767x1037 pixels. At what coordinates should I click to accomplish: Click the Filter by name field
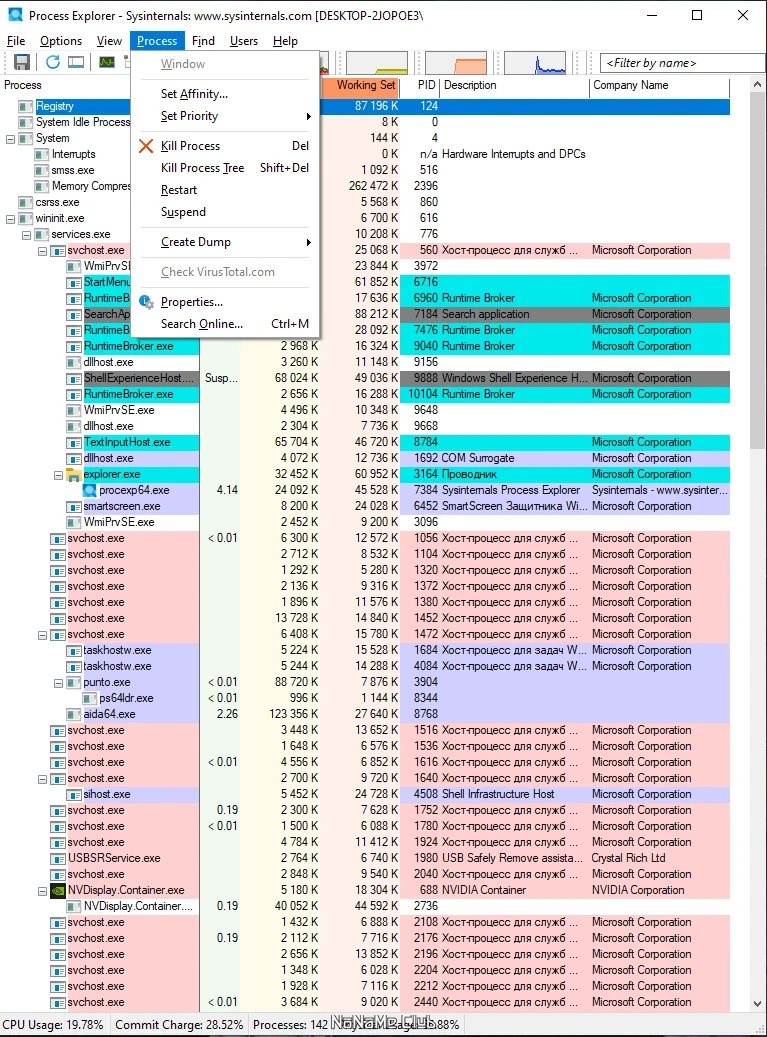(x=682, y=63)
